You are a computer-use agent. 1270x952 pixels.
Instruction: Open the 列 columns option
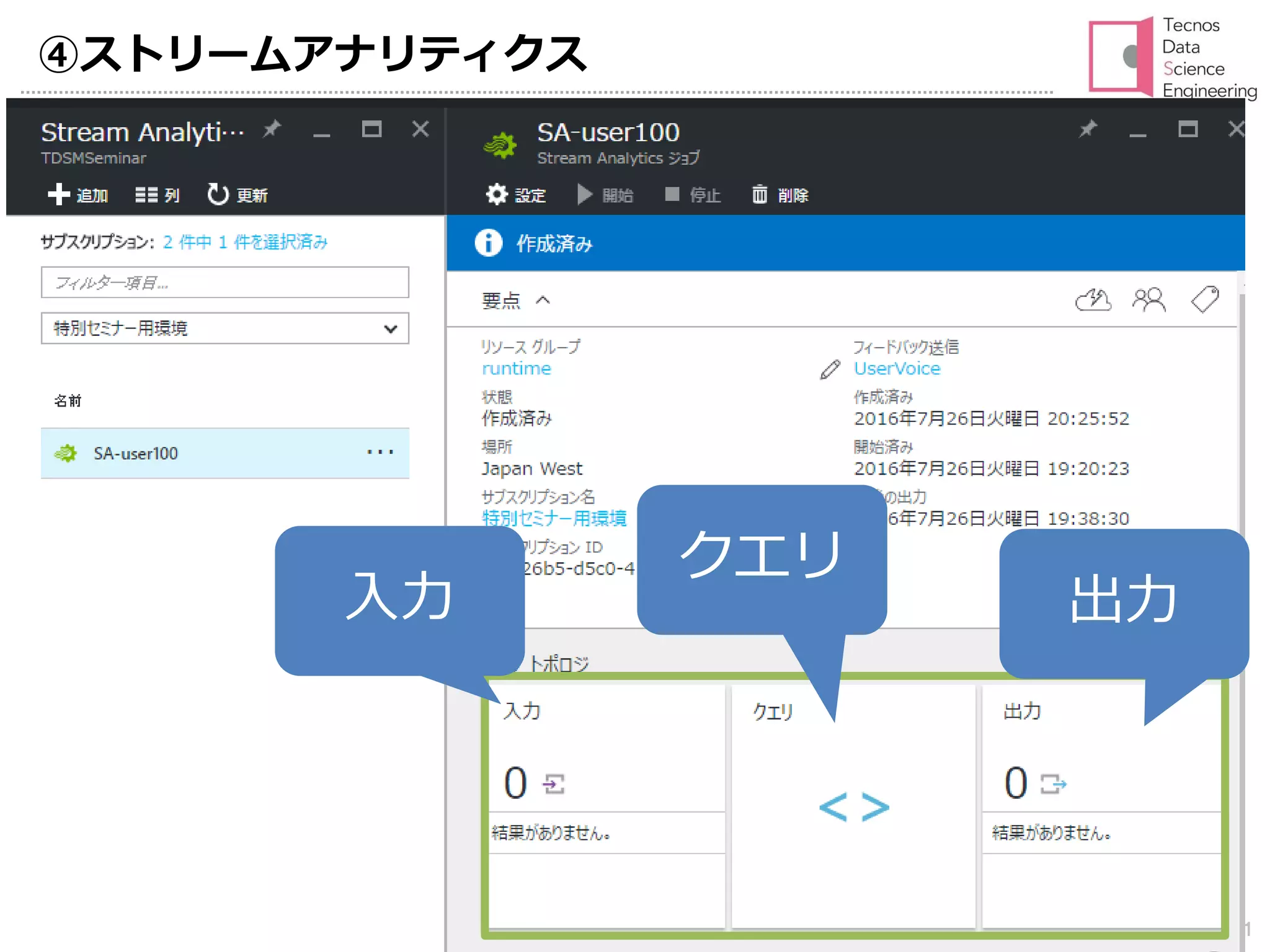(158, 195)
